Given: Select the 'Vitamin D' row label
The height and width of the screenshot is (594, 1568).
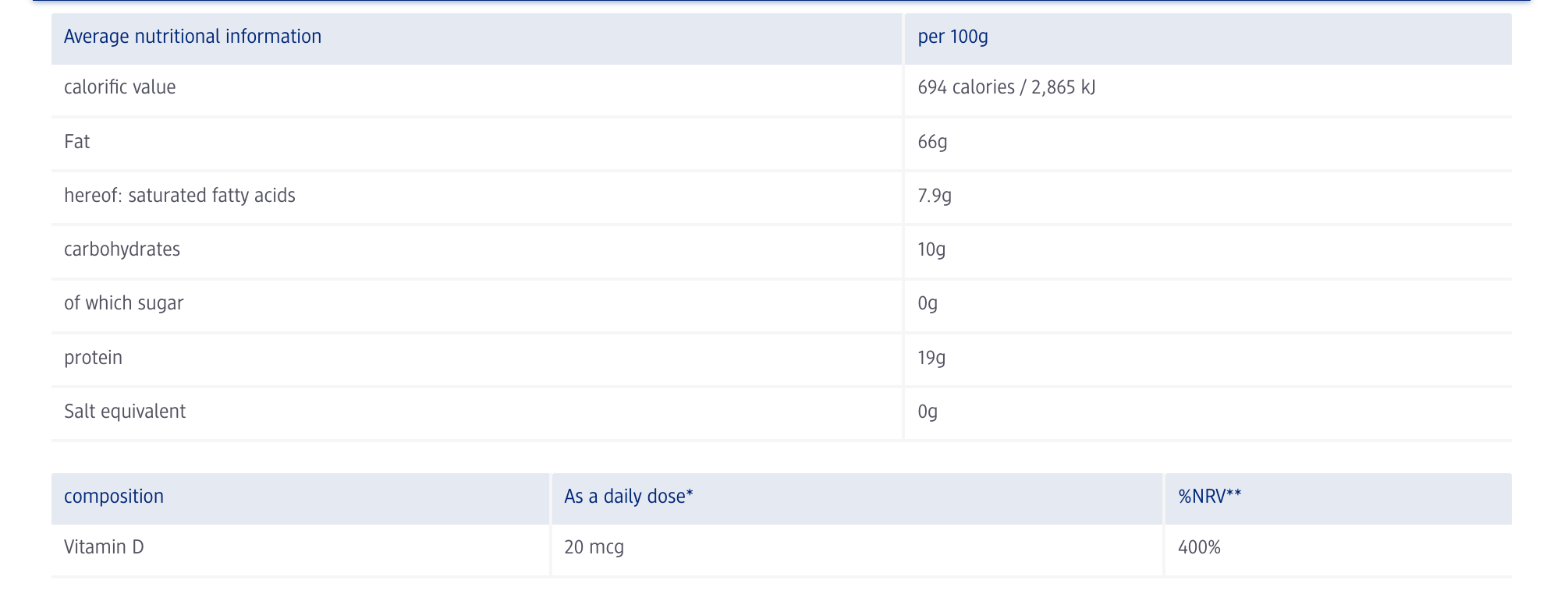Looking at the screenshot, I should click(104, 547).
